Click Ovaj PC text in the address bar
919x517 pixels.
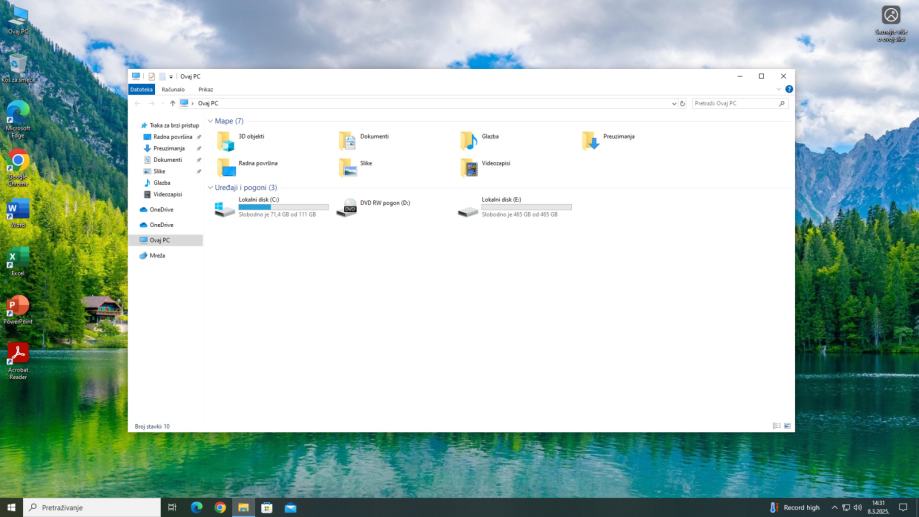tap(208, 103)
